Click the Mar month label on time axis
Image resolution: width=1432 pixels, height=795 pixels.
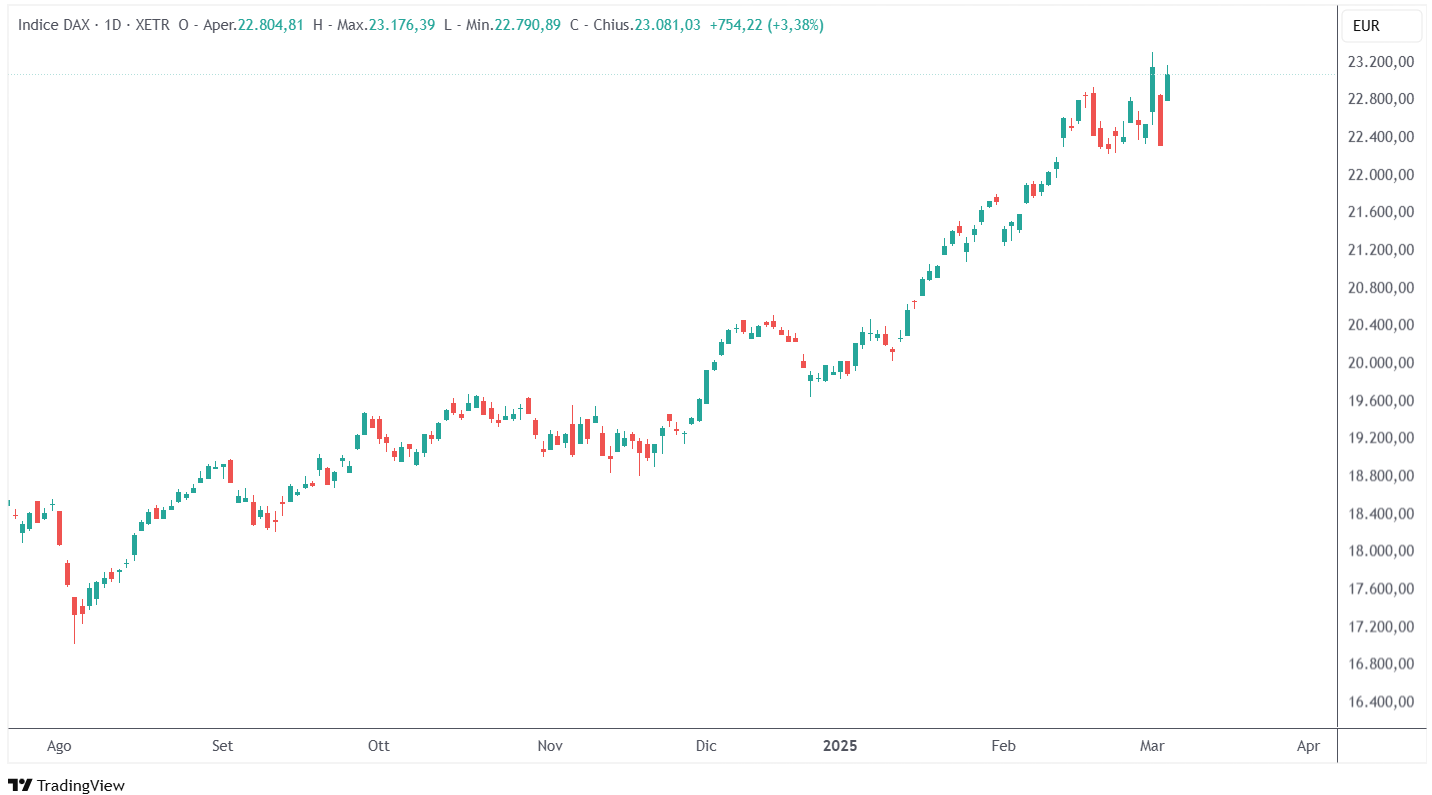[1151, 746]
